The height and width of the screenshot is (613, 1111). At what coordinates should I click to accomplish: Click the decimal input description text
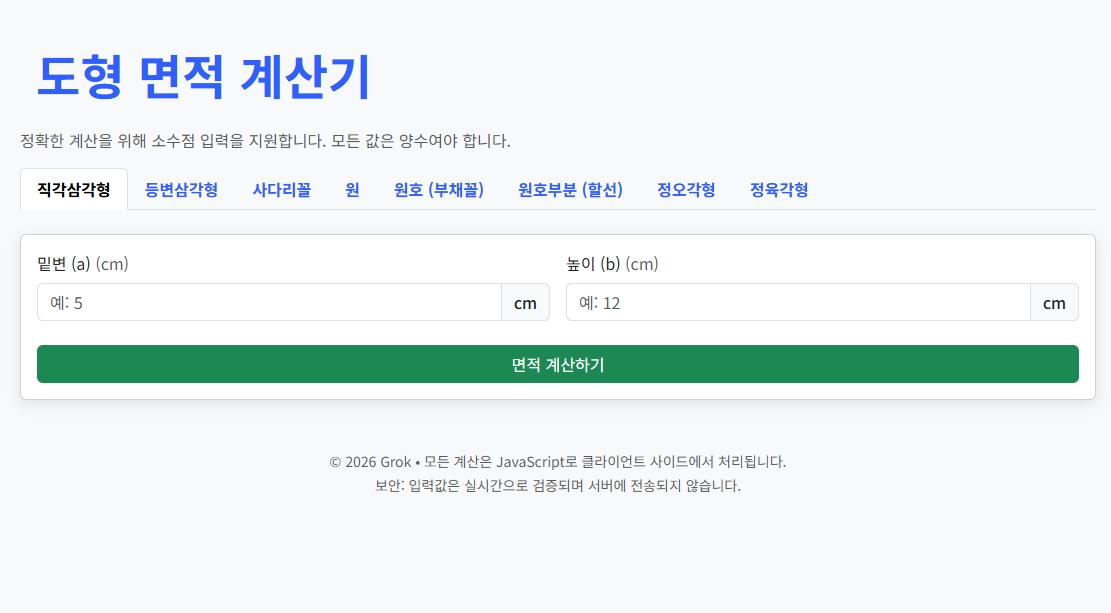click(265, 141)
